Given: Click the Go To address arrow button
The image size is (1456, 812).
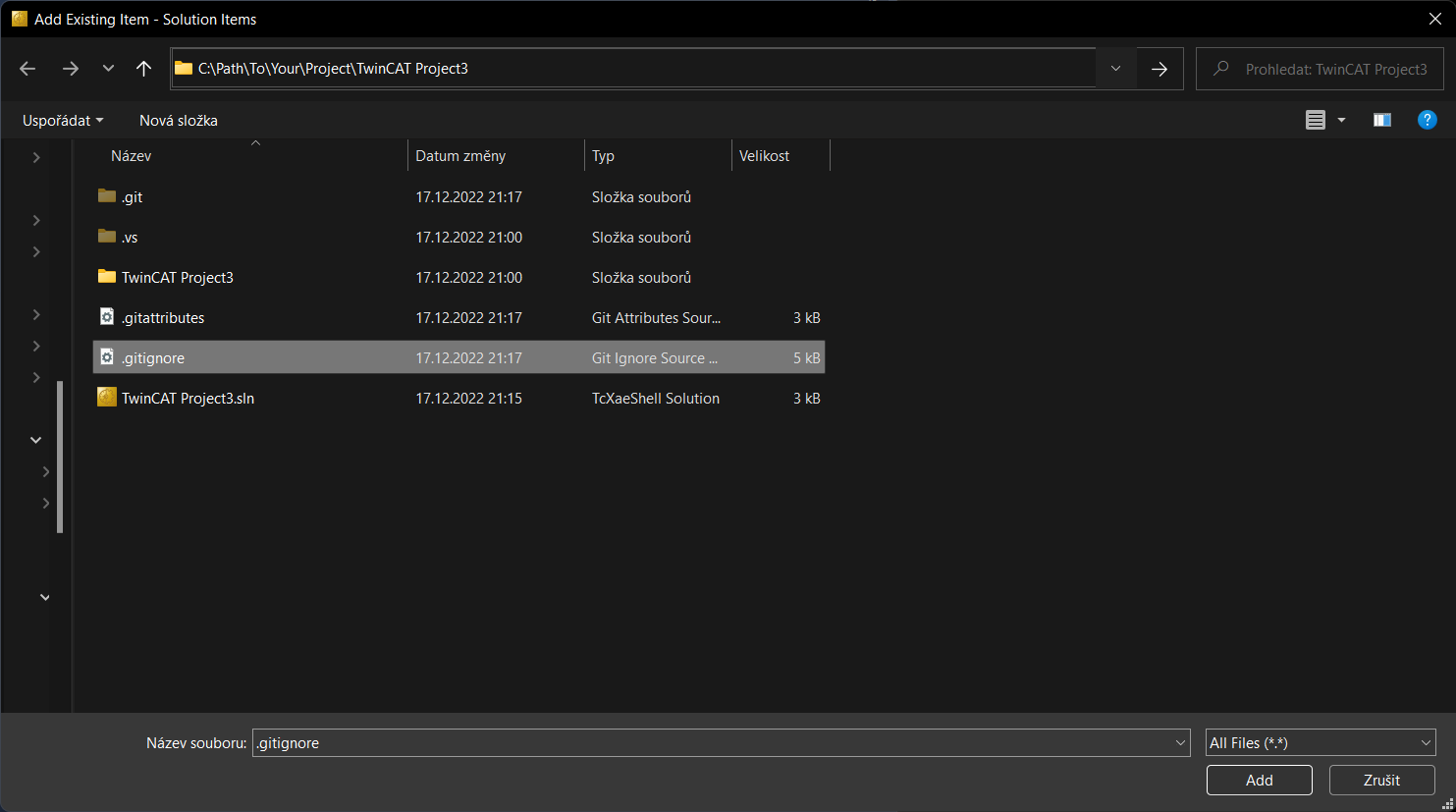Looking at the screenshot, I should (x=1159, y=69).
